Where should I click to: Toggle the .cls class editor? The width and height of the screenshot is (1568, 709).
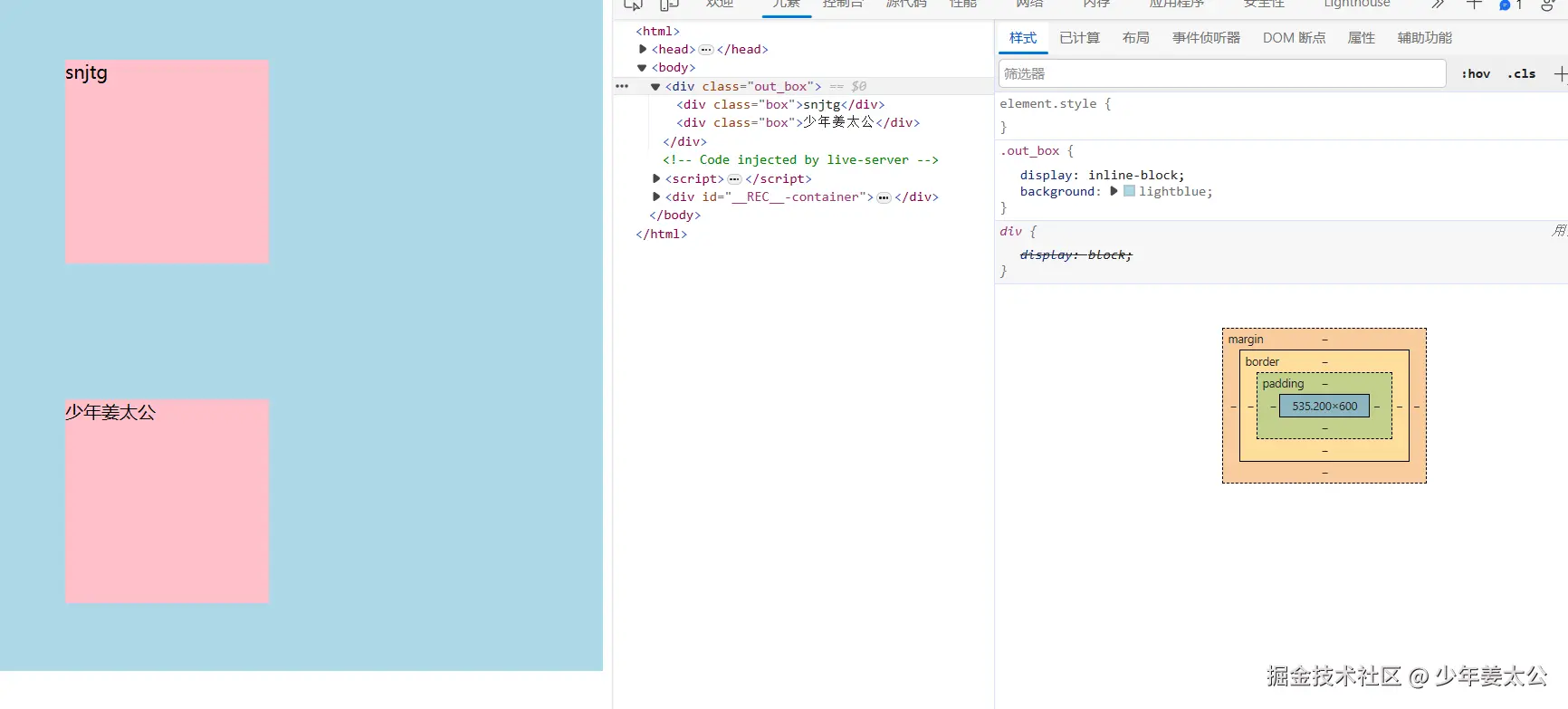1522,74
